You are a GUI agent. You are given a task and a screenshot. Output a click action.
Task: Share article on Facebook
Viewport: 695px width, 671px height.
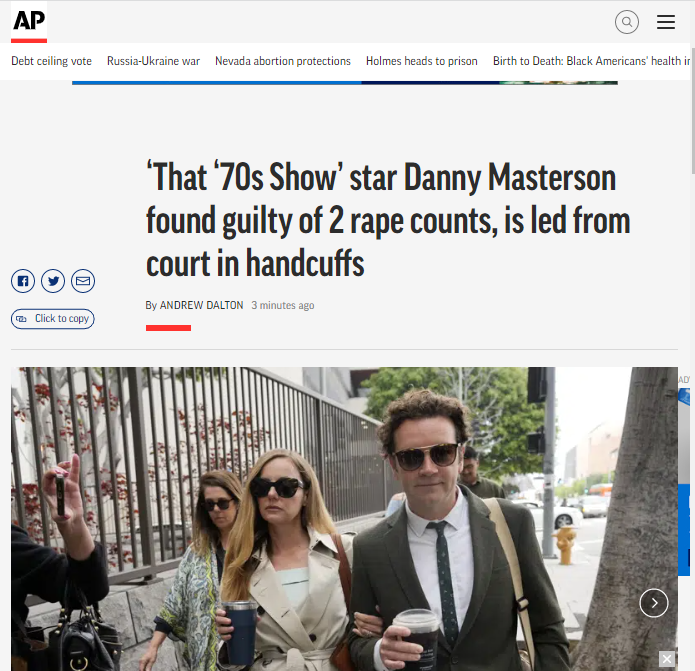click(23, 281)
